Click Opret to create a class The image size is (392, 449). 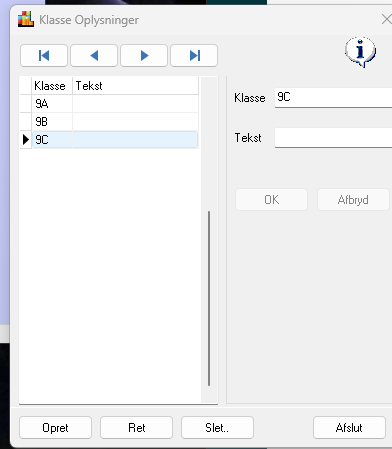click(x=55, y=428)
